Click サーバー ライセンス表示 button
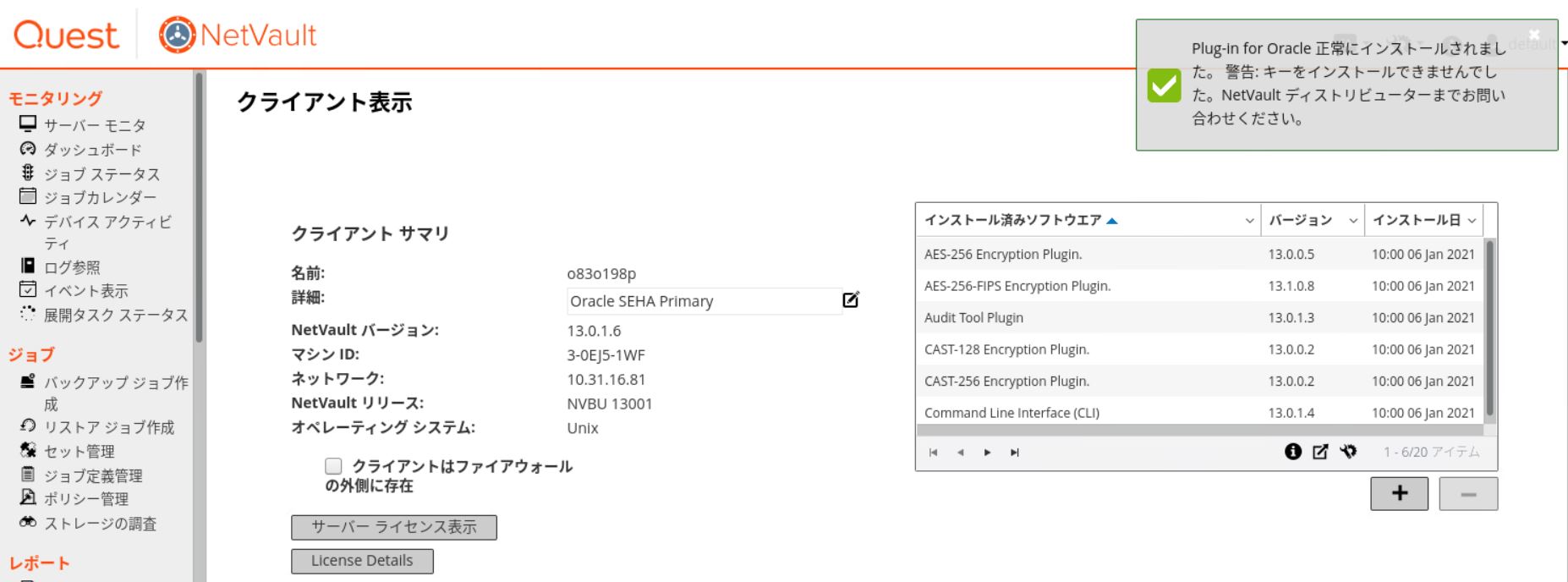This screenshot has height=582, width=1568. 394,527
